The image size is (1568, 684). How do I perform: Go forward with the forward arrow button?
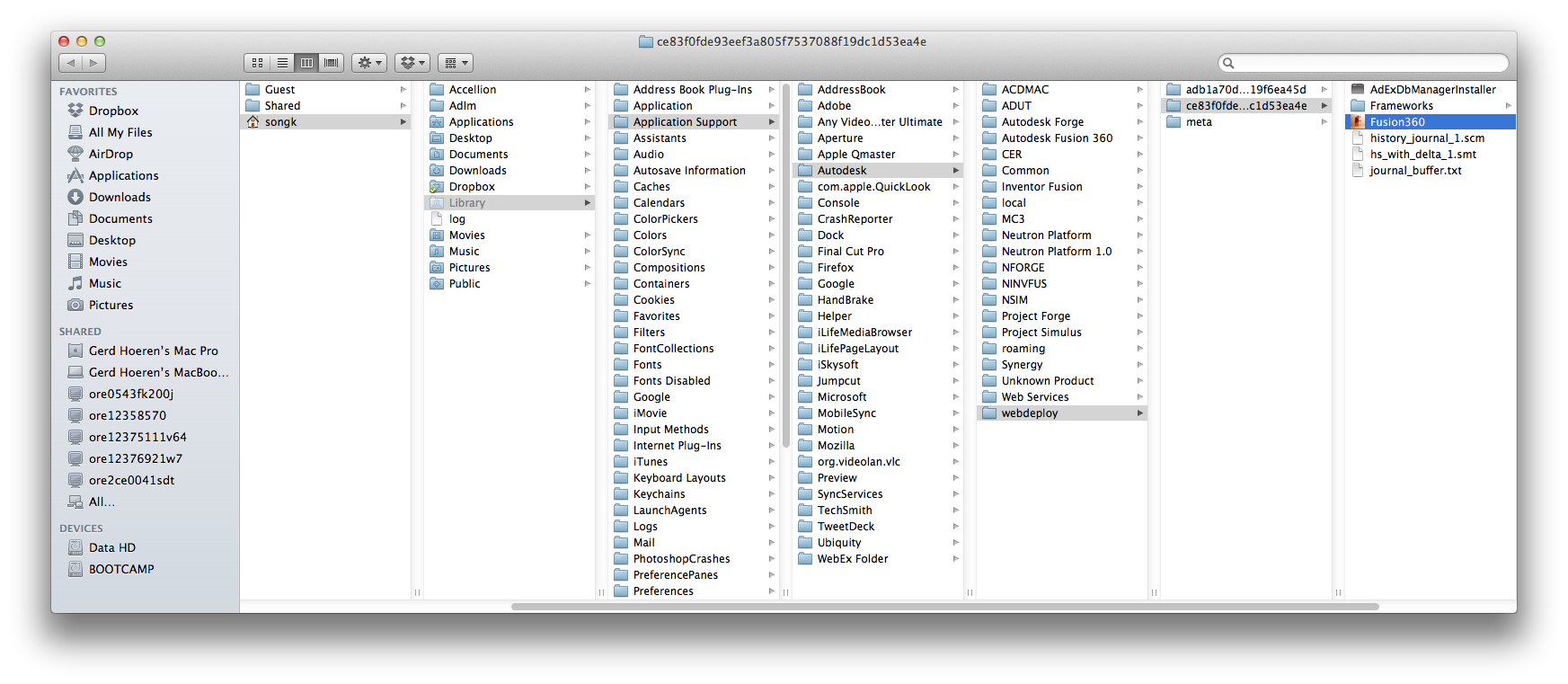tap(94, 63)
